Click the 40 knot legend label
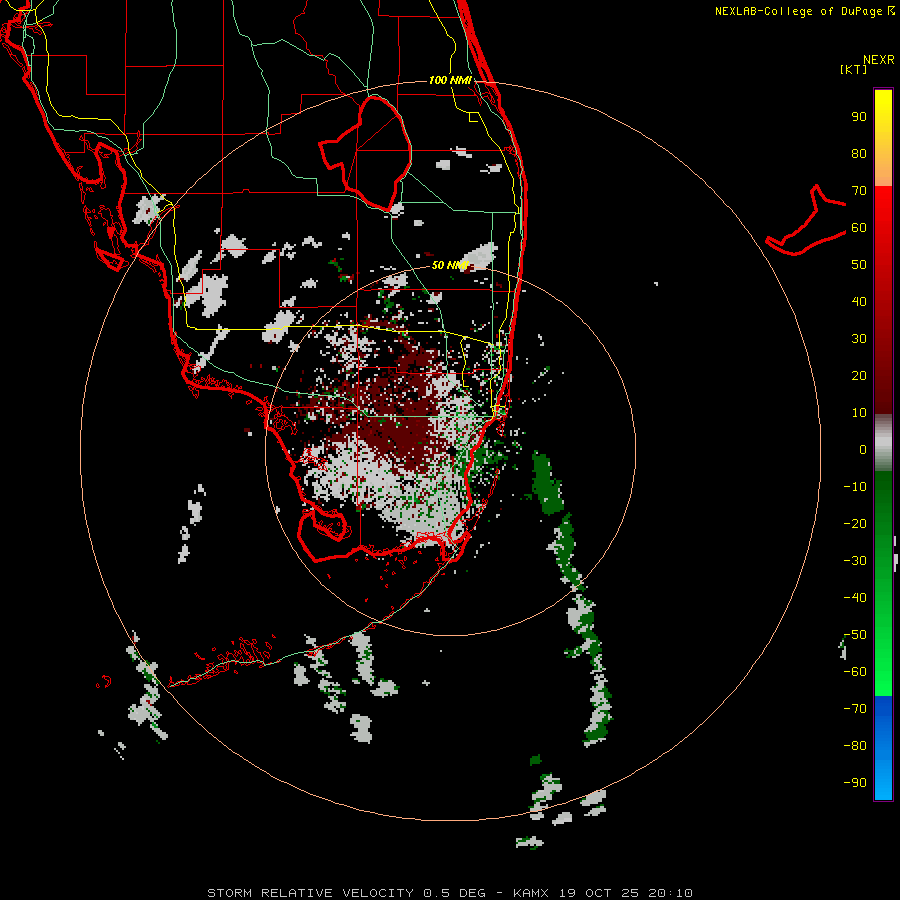 pyautogui.click(x=859, y=302)
